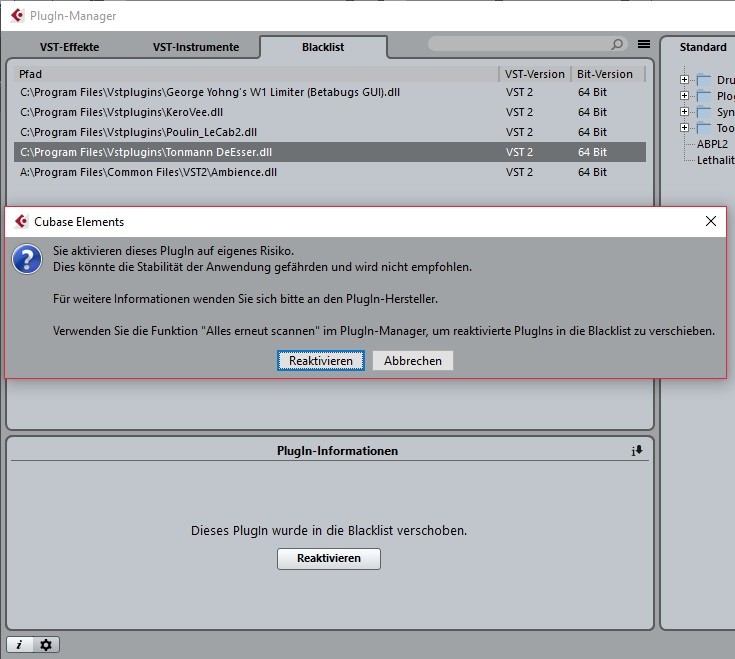
Task: Expand the Syn folder tree node
Action: [x=684, y=112]
